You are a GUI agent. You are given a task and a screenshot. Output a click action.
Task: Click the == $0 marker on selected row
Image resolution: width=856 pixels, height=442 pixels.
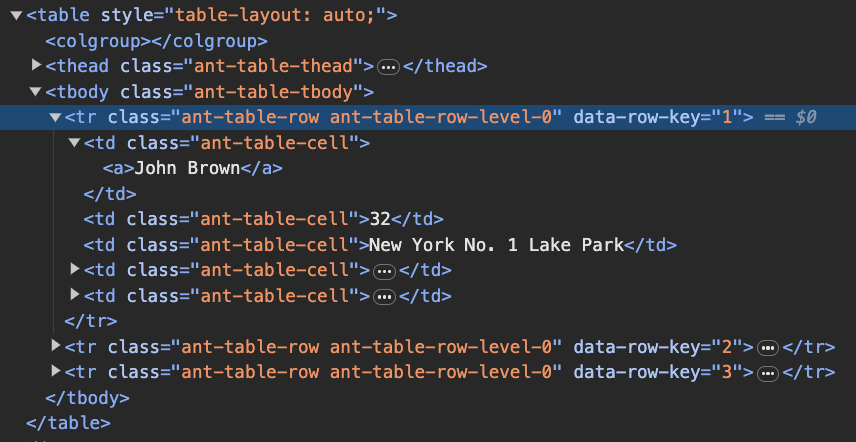(x=790, y=117)
